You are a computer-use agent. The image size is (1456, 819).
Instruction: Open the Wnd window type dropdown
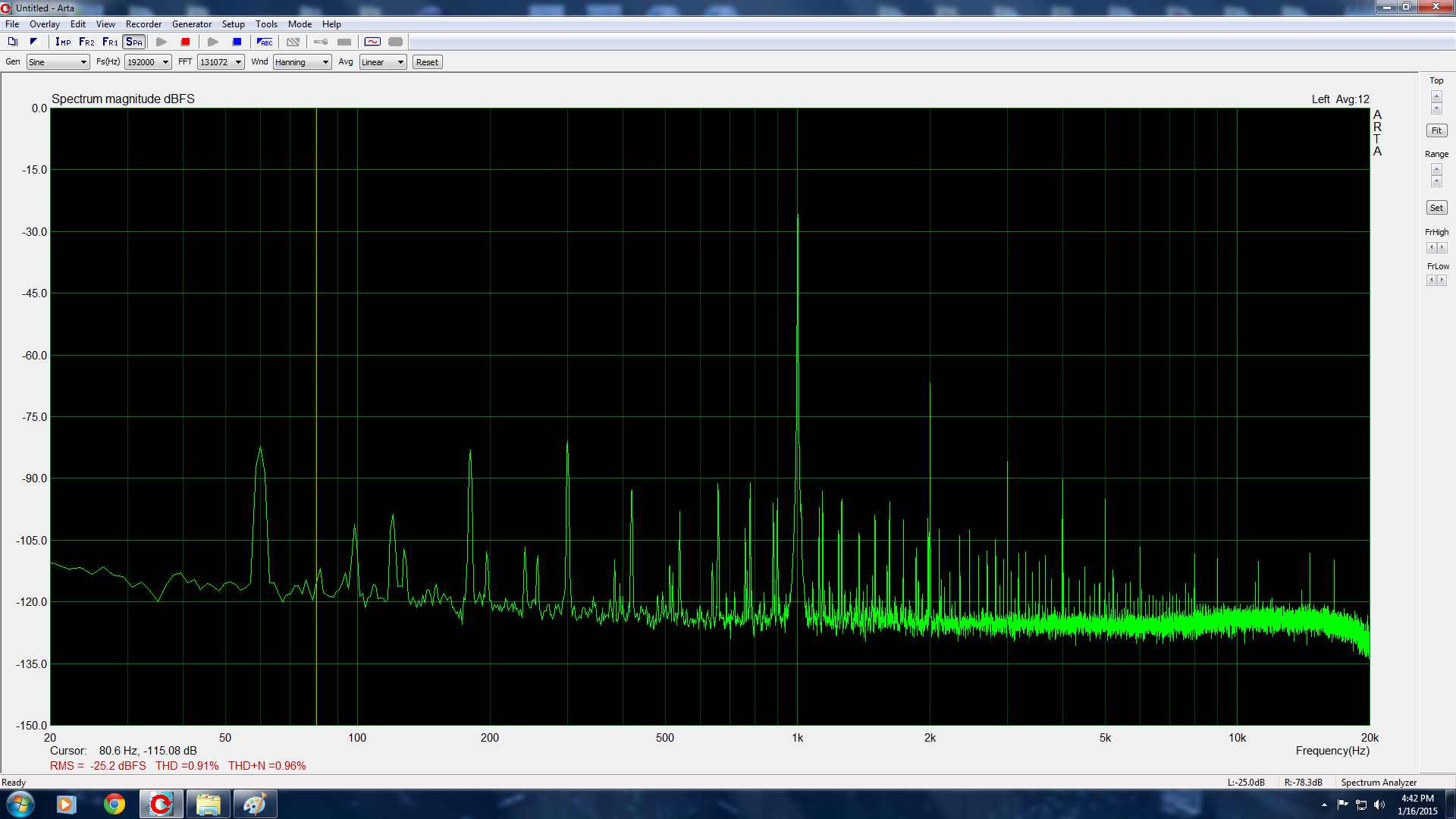302,62
